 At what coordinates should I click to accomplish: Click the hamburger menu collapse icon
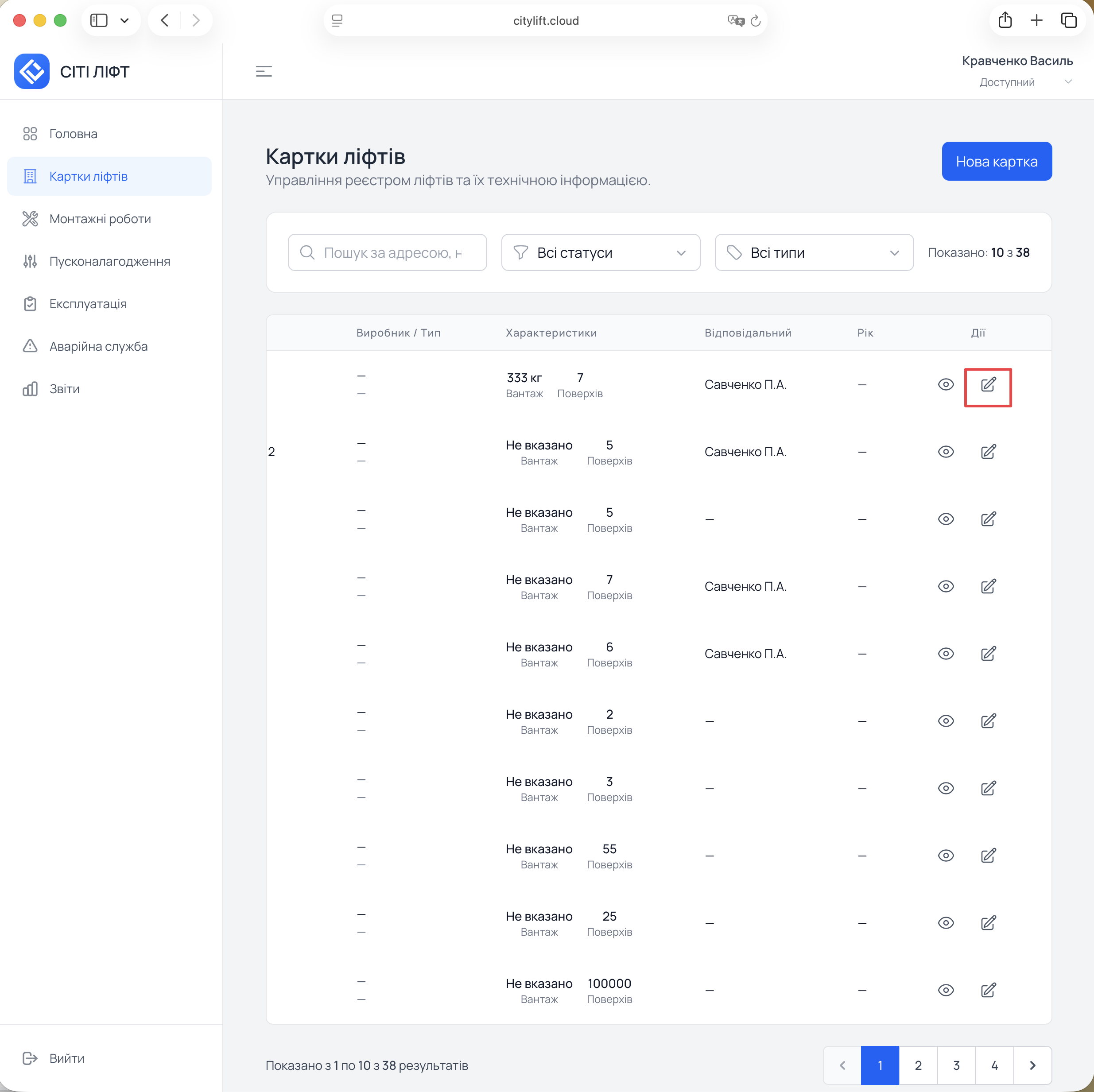(263, 71)
